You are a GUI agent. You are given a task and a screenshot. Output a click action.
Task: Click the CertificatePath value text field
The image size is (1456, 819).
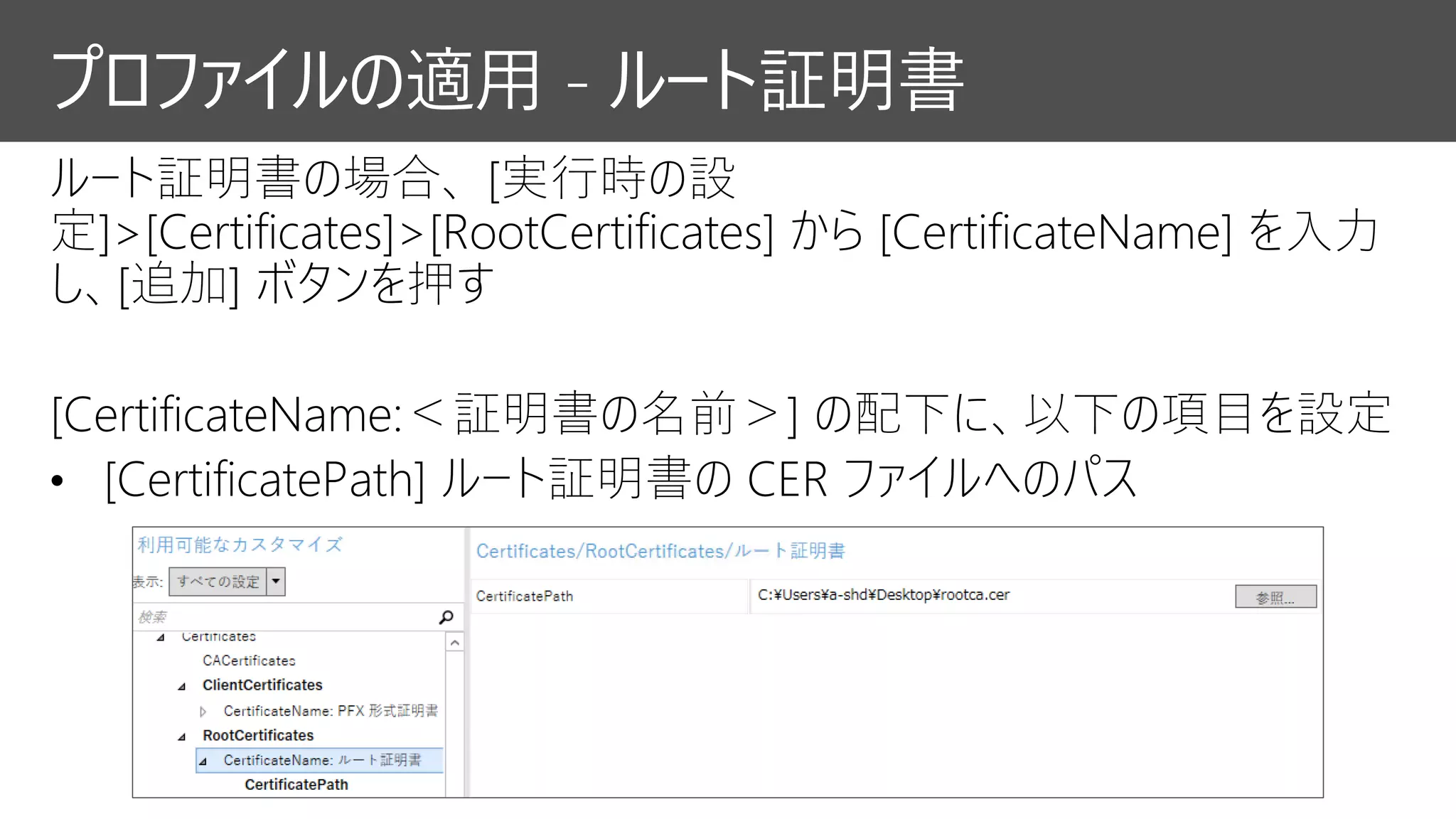(x=991, y=596)
